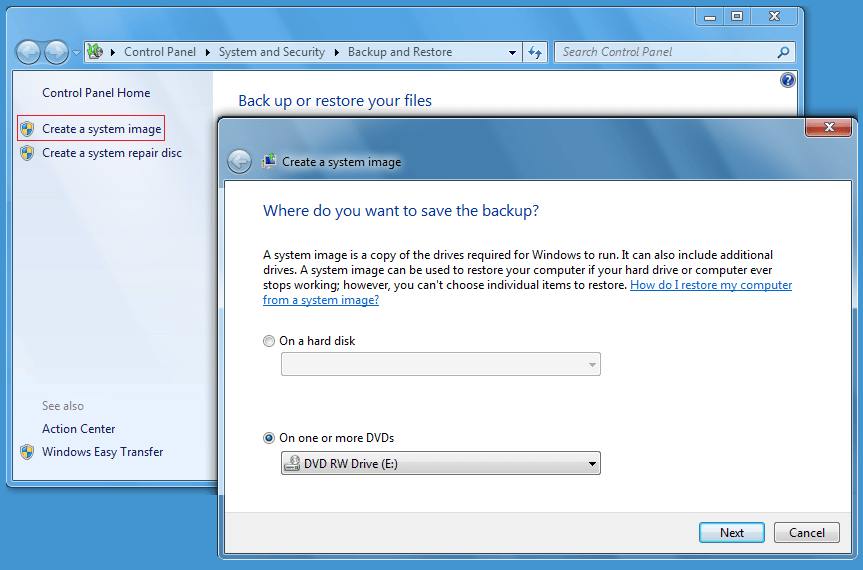Viewport: 863px width, 570px height.
Task: Click the shield icon beside Windows Easy Transfer
Action: pos(27,452)
